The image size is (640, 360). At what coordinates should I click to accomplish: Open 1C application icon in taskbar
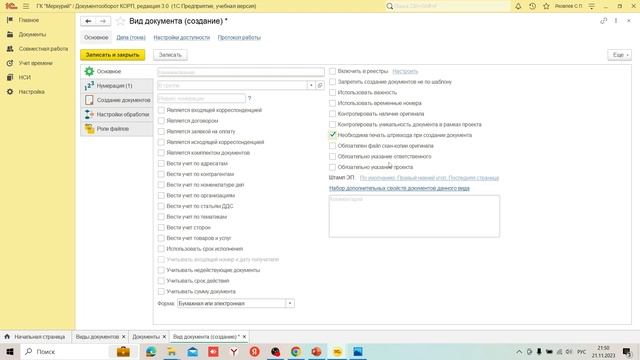tap(337, 351)
